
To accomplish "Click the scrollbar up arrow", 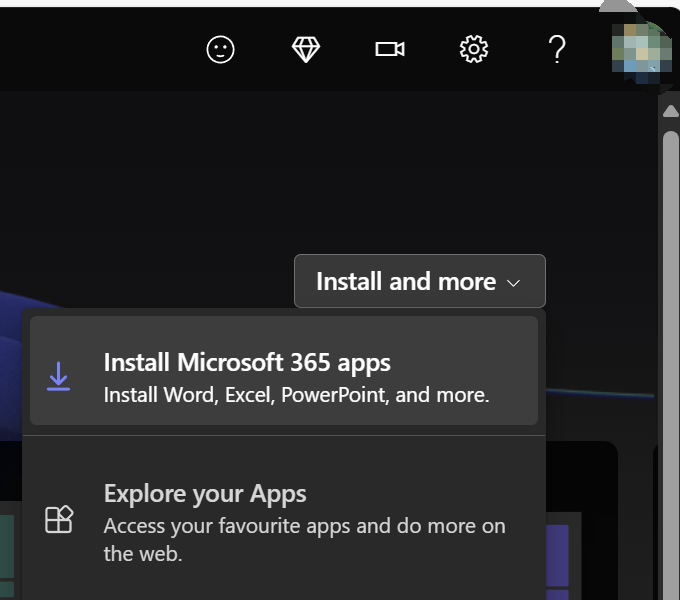I will (x=670, y=111).
